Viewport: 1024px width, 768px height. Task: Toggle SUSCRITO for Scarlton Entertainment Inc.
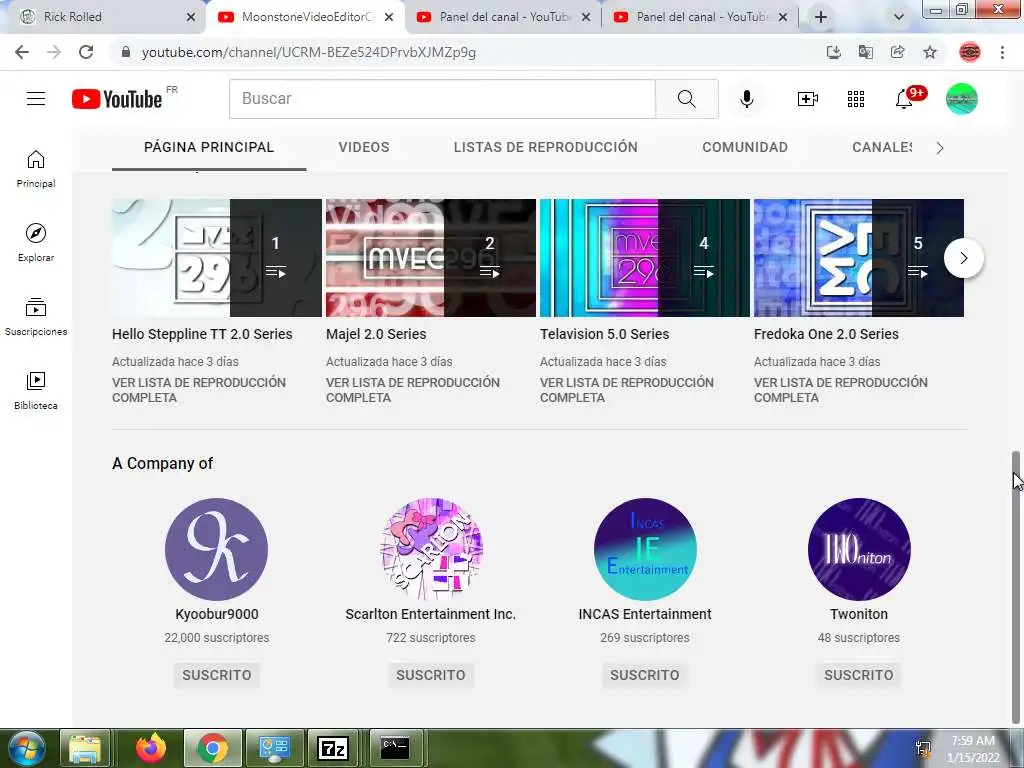430,675
